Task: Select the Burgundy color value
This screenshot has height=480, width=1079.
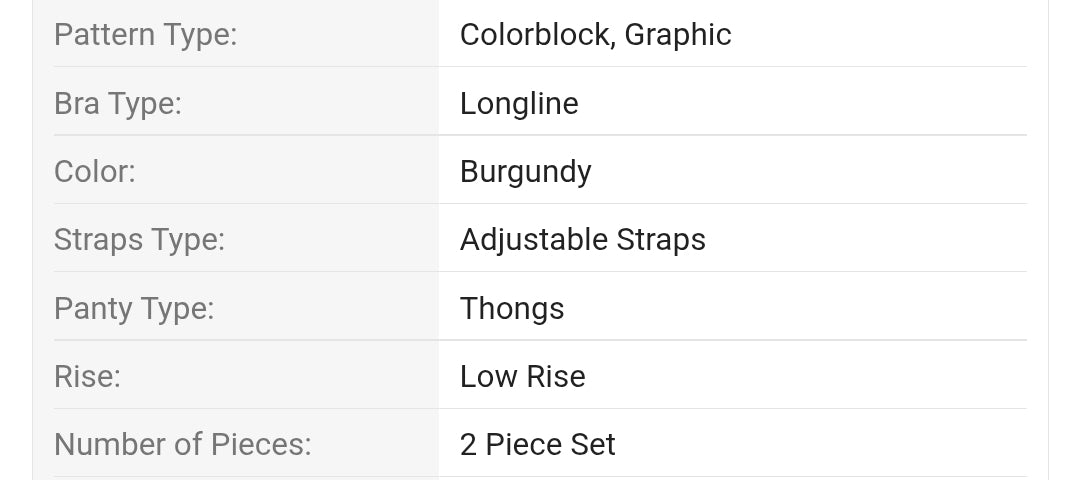Action: [x=525, y=172]
